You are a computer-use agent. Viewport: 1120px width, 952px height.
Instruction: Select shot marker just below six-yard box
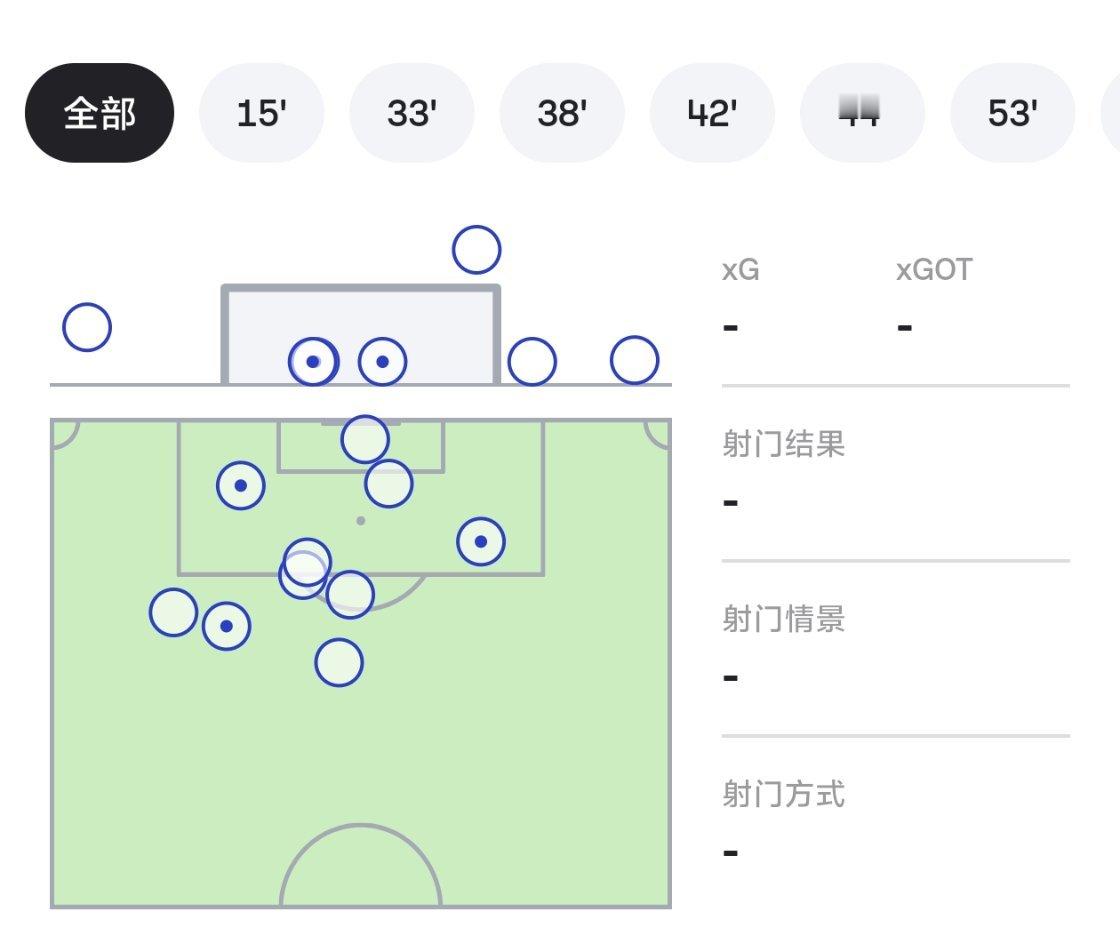tap(389, 483)
